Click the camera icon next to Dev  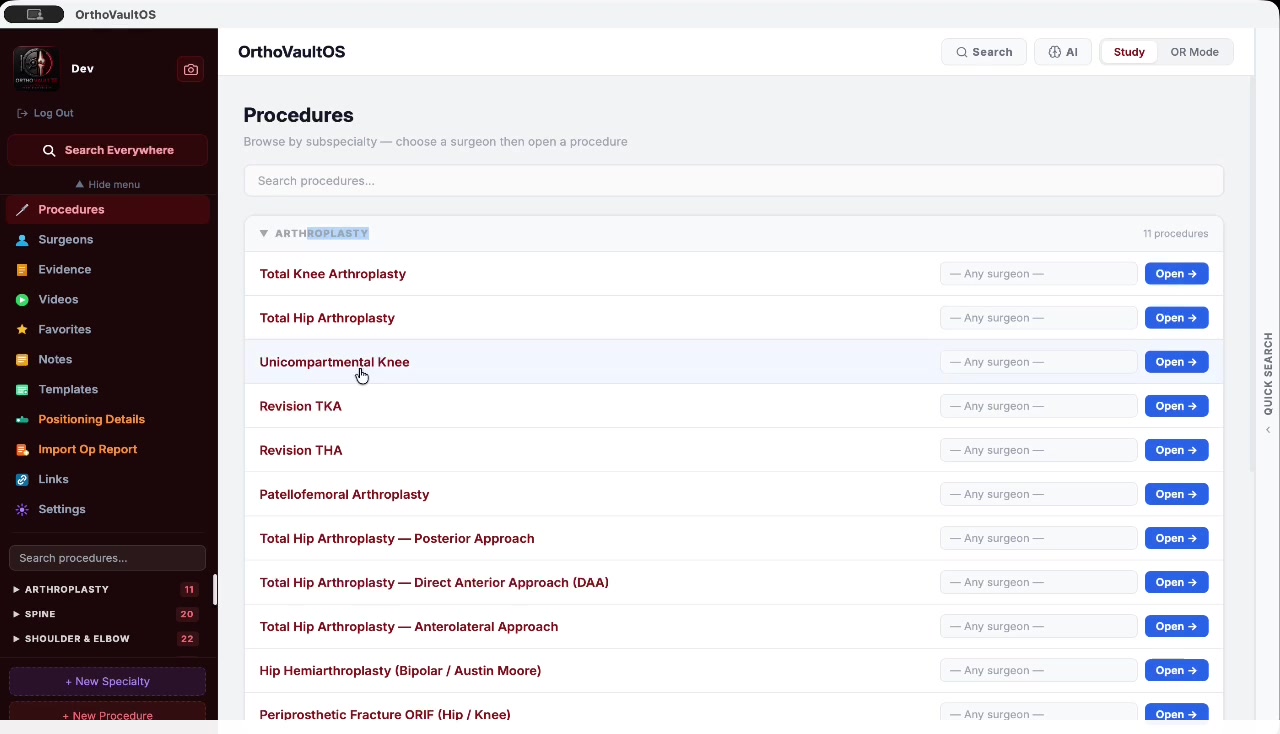(190, 69)
